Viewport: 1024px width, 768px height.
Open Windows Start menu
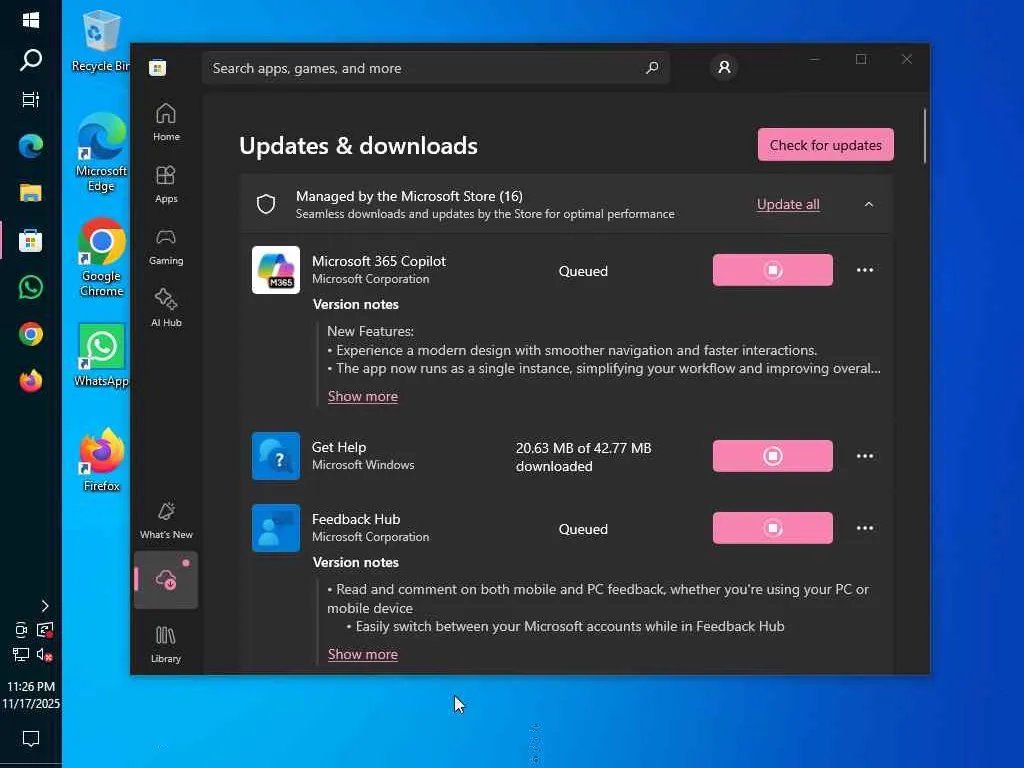[31, 20]
